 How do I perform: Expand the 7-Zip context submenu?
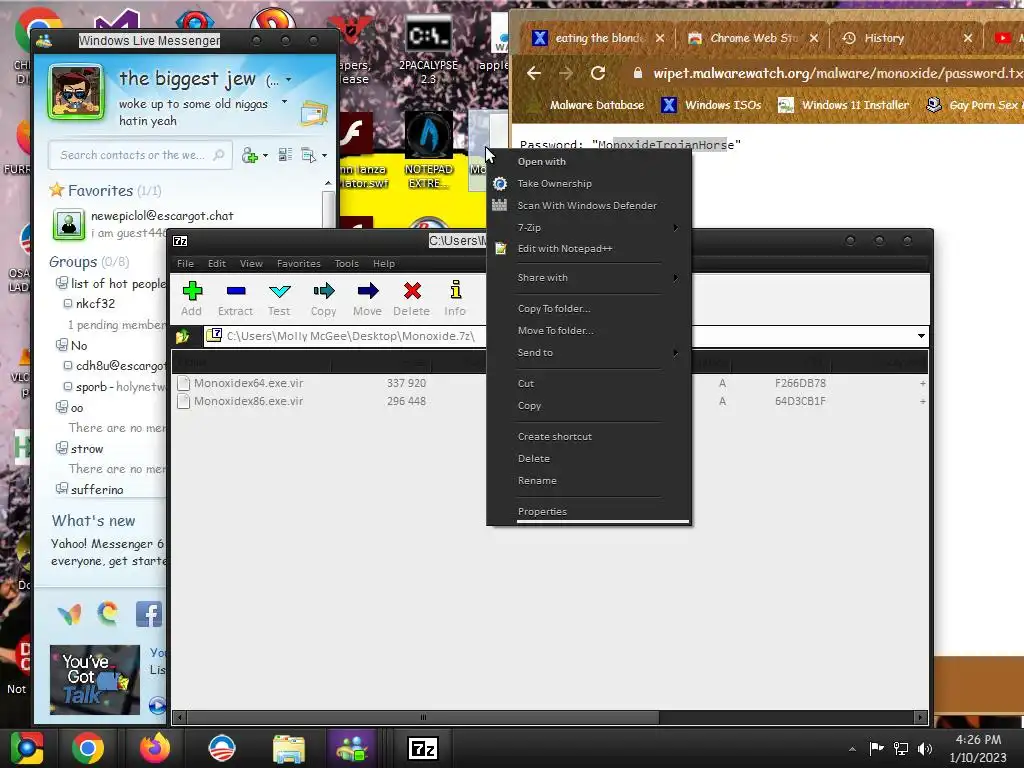point(588,227)
